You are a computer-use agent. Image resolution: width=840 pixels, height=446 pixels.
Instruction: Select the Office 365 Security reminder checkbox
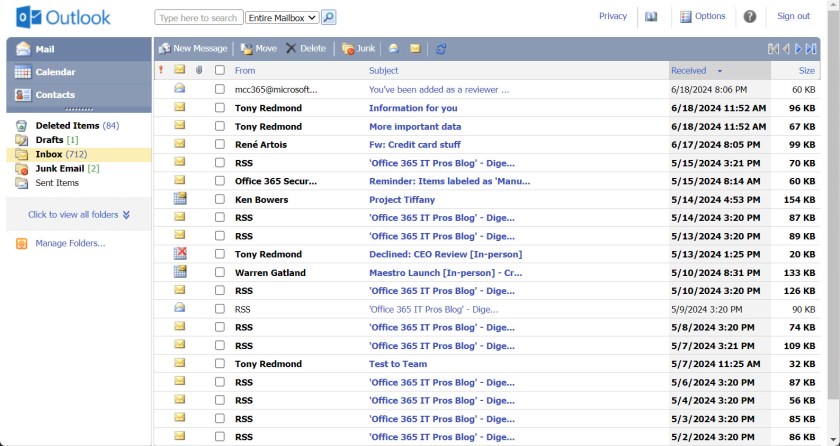click(x=220, y=180)
